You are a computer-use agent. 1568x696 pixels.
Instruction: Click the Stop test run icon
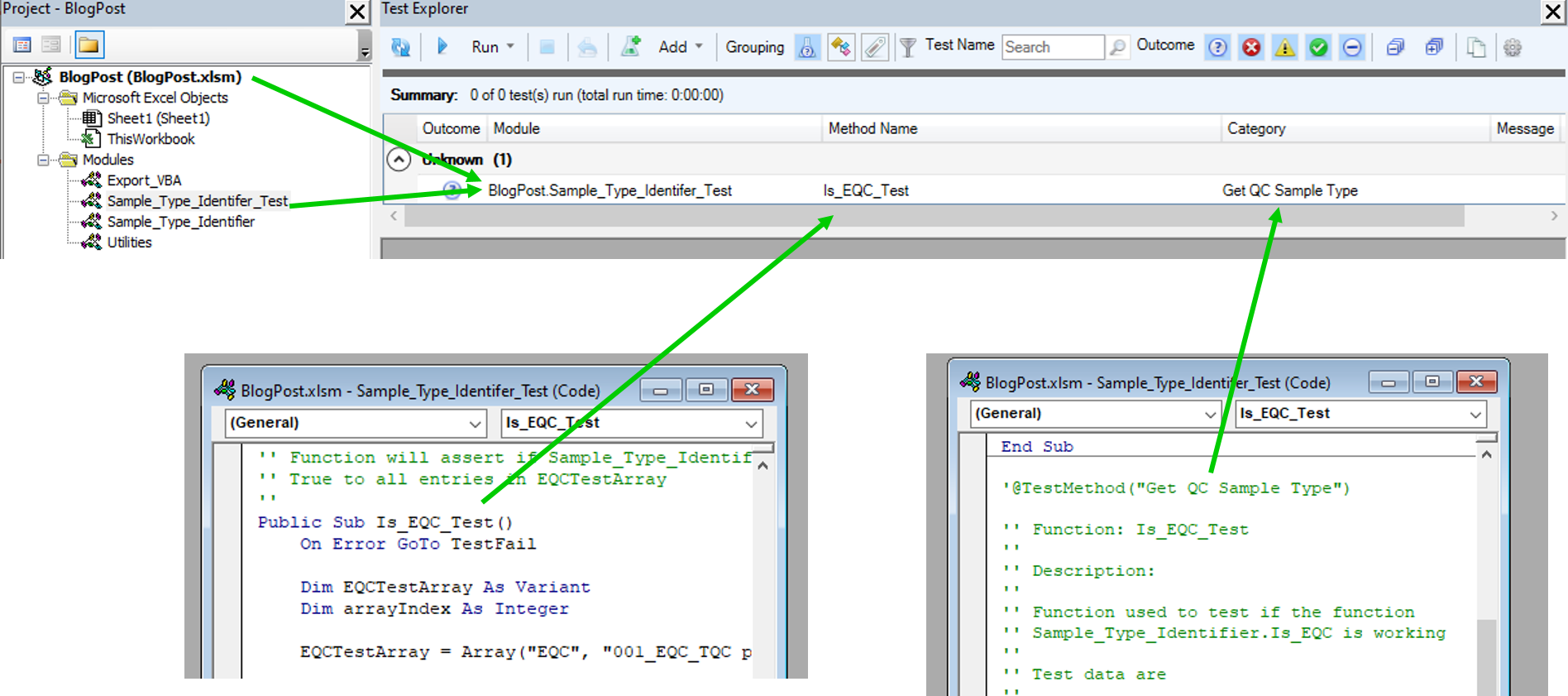click(x=547, y=47)
